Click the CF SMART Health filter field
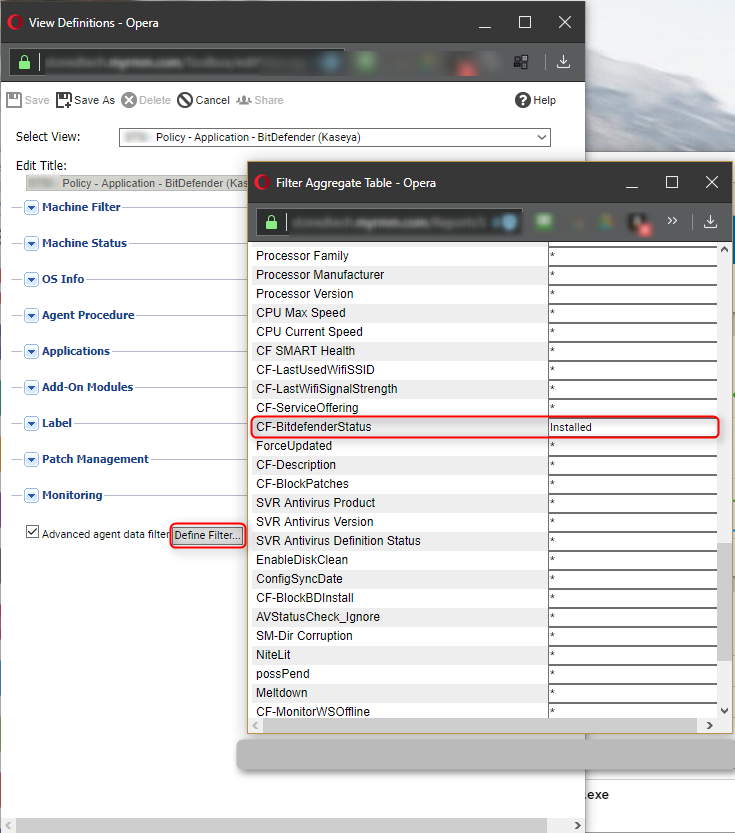This screenshot has height=833, width=735. [633, 351]
